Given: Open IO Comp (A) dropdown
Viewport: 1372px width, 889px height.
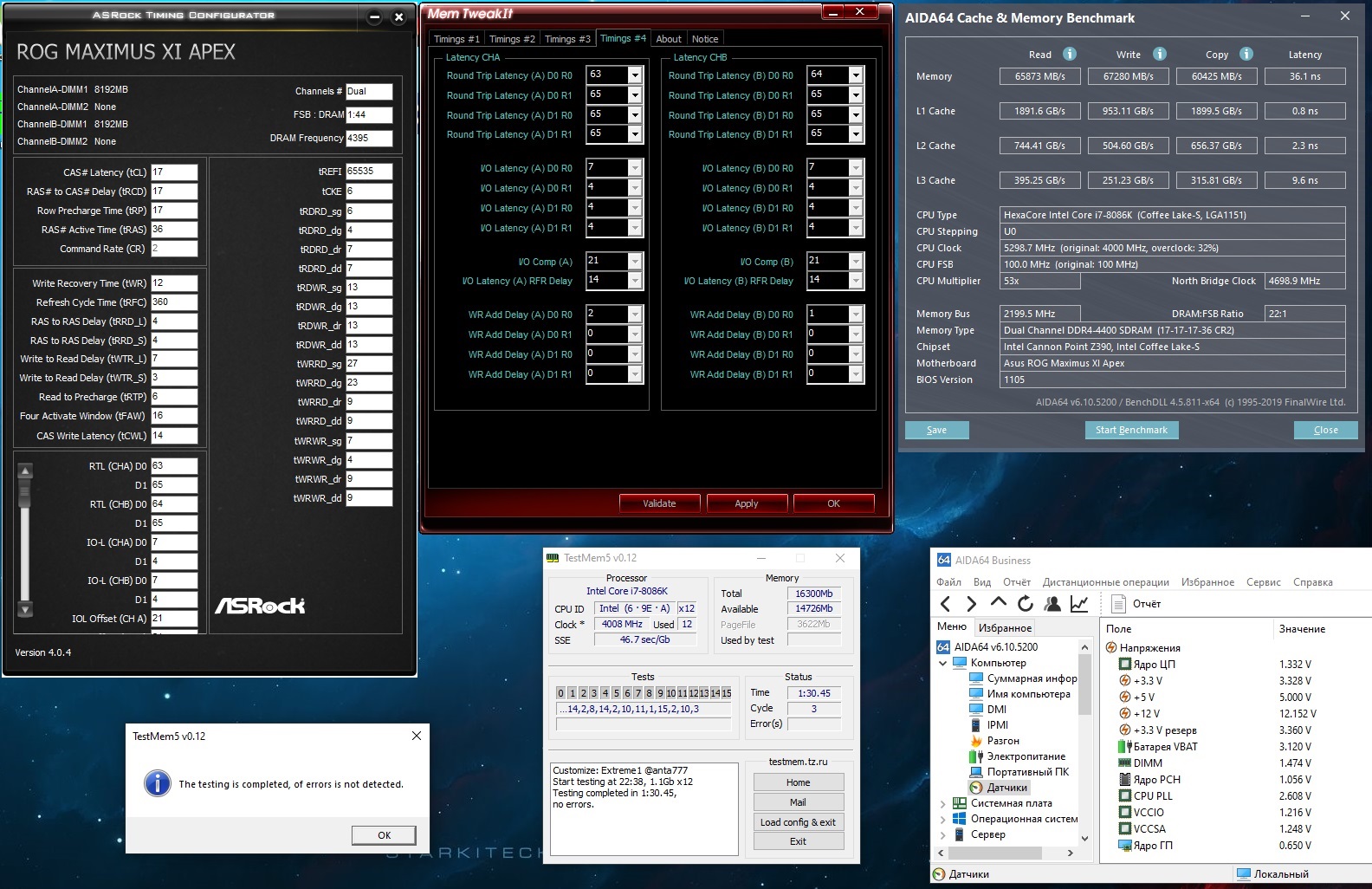Looking at the screenshot, I should [x=635, y=262].
